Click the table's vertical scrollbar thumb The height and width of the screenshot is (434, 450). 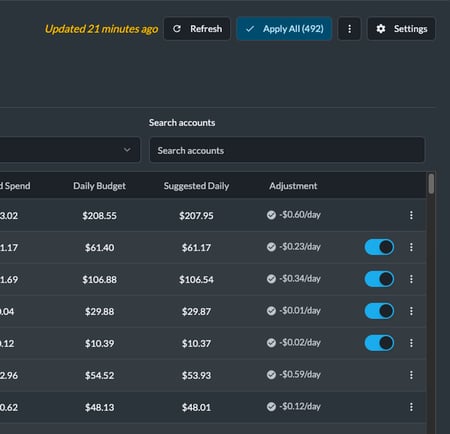click(x=431, y=184)
